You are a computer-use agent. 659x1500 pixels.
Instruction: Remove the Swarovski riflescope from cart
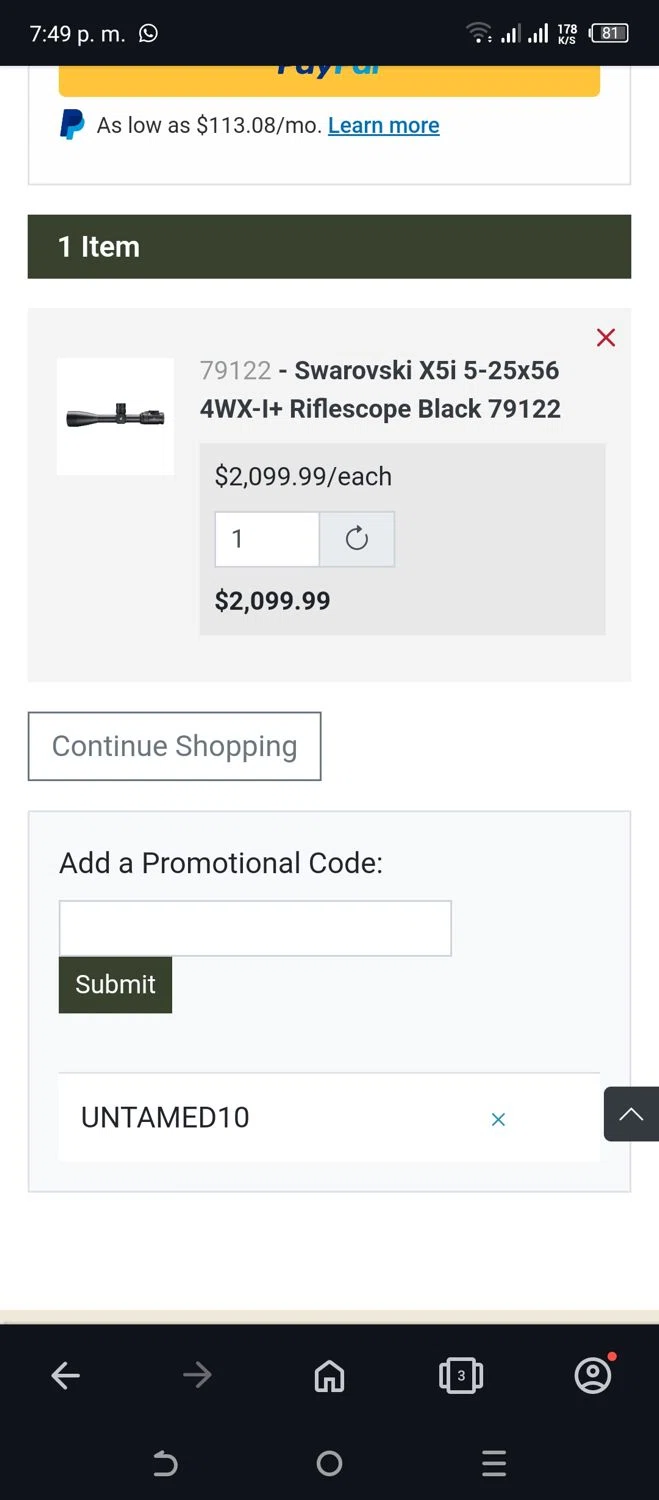[x=605, y=338]
